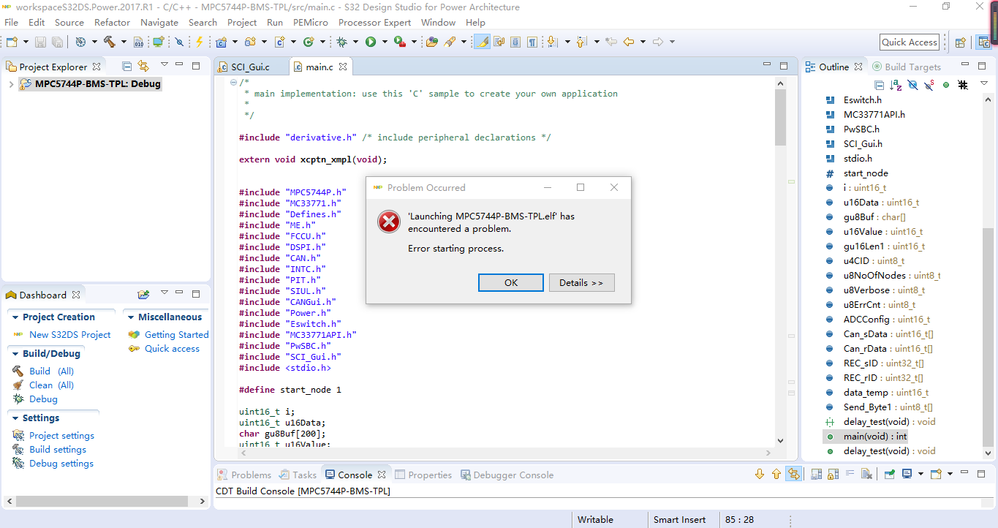Click the Build (All) dashboard link

tap(52, 371)
